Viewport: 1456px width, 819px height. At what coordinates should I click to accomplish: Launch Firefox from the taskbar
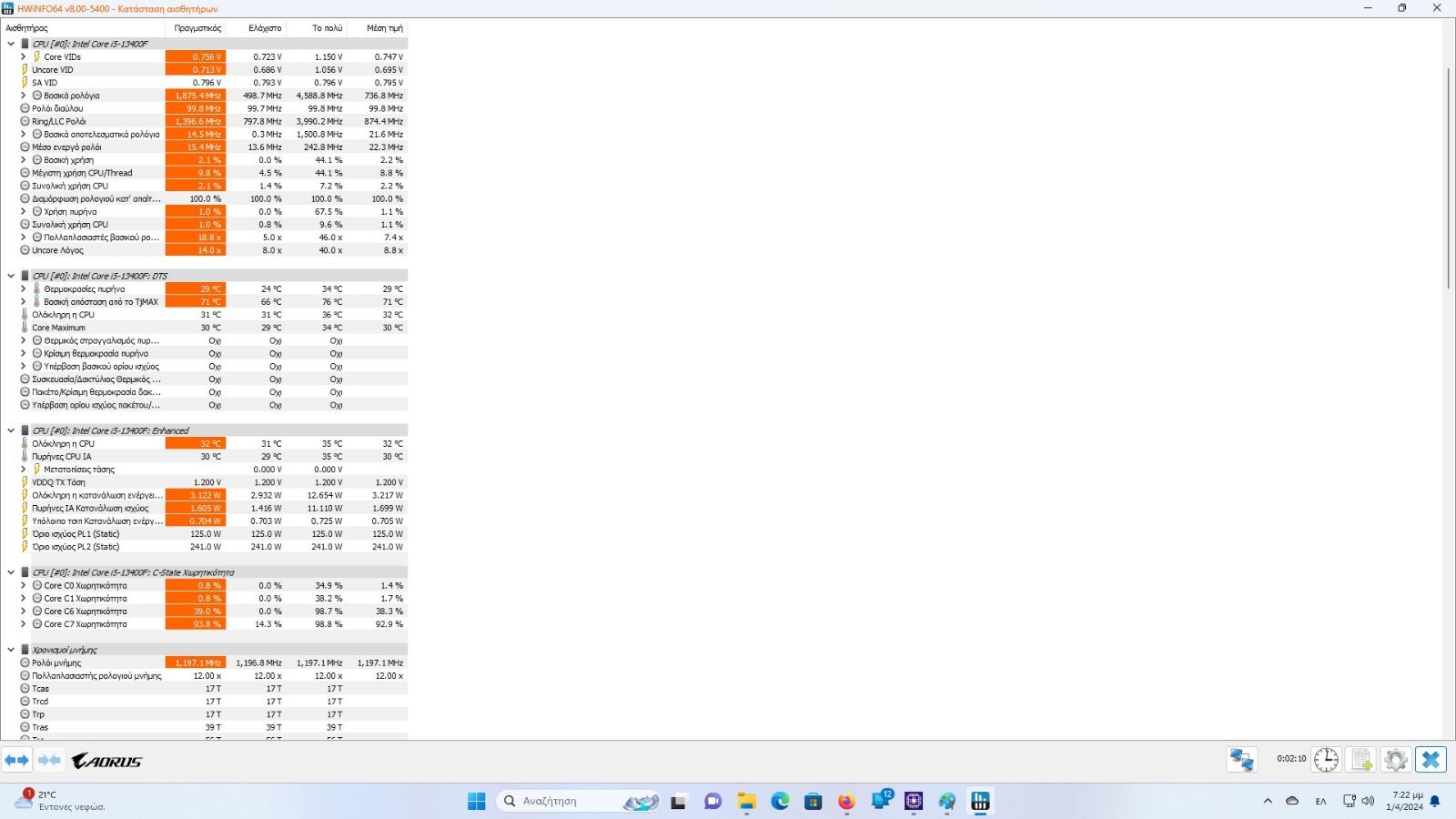coord(846,801)
